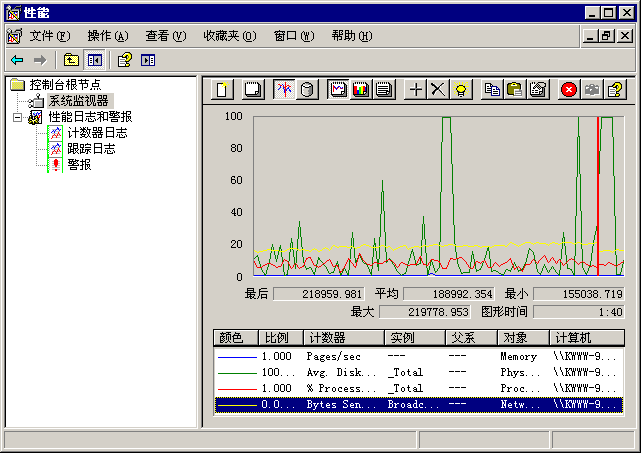Delete selected counter with X icon
Screen dimensions: 641x453
click(x=438, y=90)
